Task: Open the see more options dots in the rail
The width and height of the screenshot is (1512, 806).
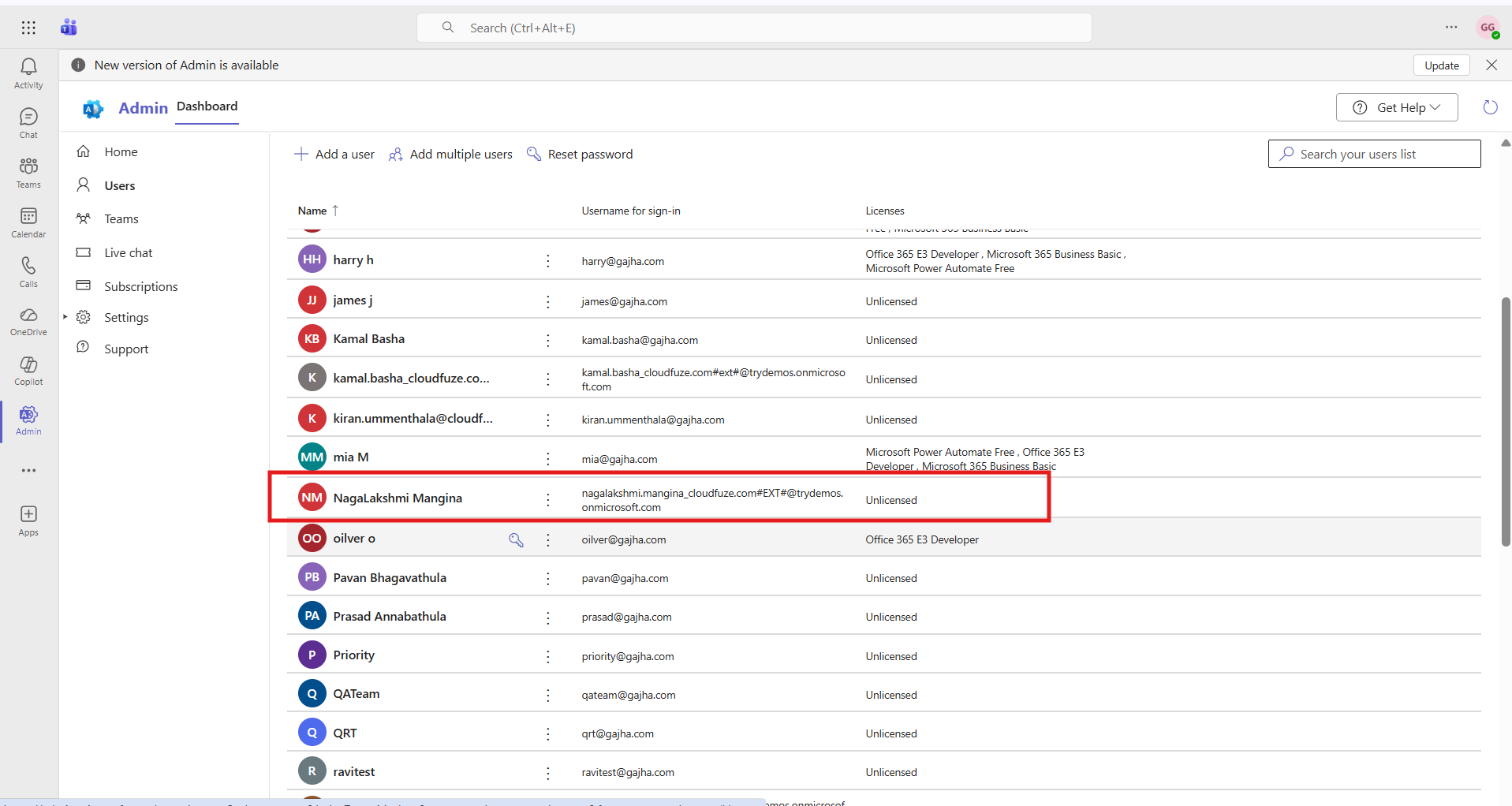Action: (28, 471)
